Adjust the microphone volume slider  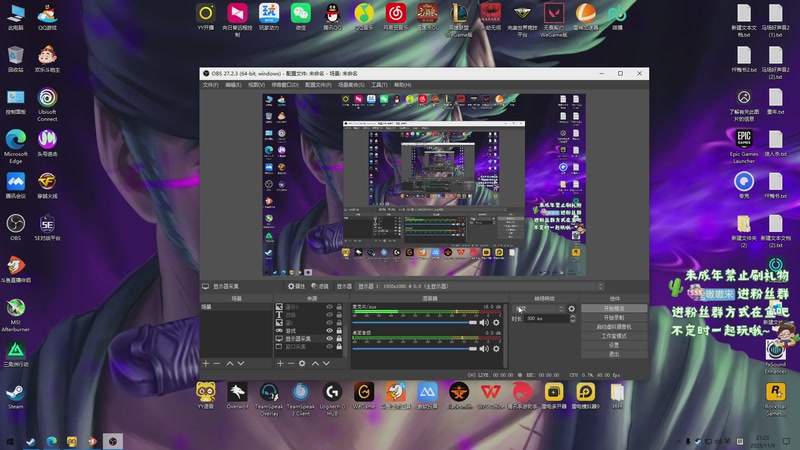click(x=414, y=322)
